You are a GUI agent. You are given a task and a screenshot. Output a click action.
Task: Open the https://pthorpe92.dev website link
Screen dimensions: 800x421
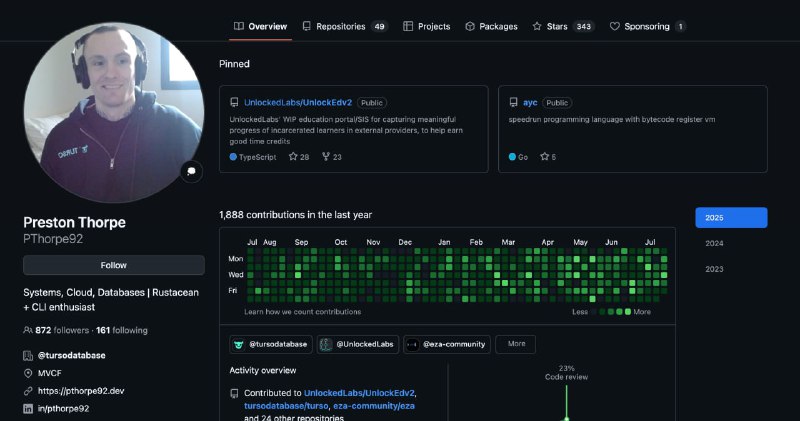81,391
